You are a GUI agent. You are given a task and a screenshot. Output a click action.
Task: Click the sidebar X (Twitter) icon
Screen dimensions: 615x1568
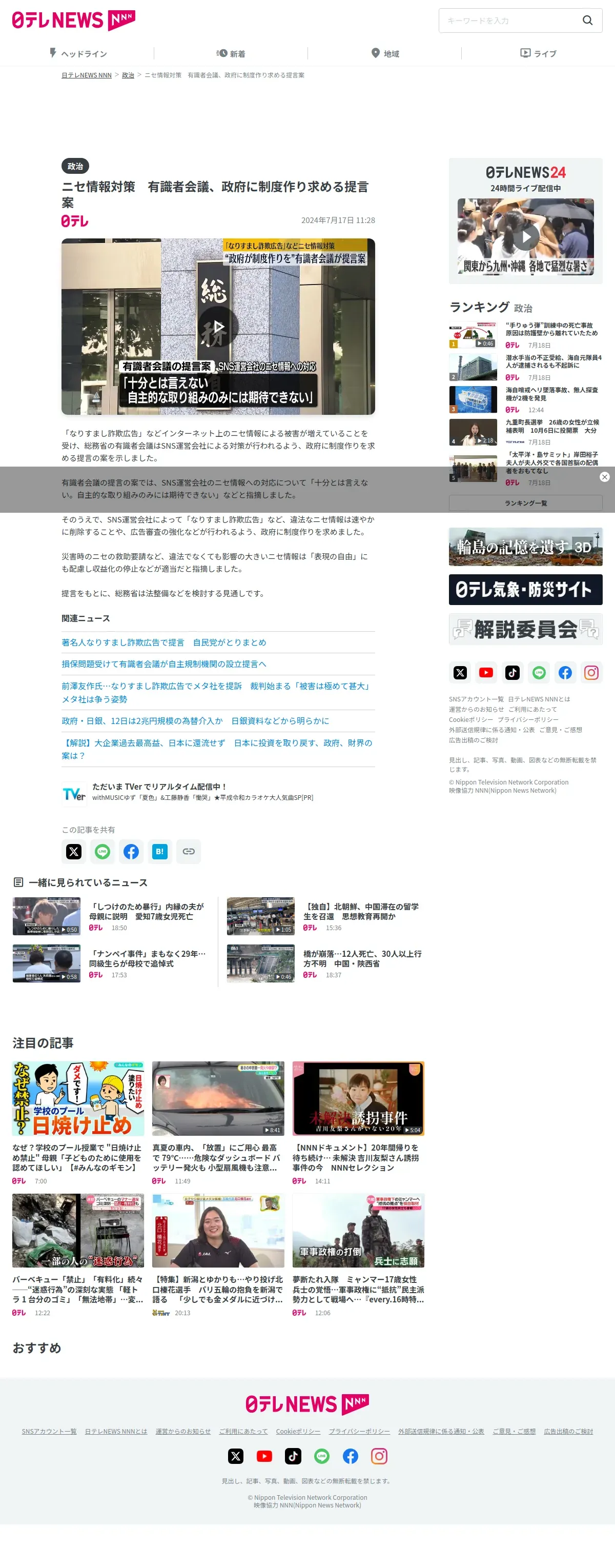tap(461, 672)
